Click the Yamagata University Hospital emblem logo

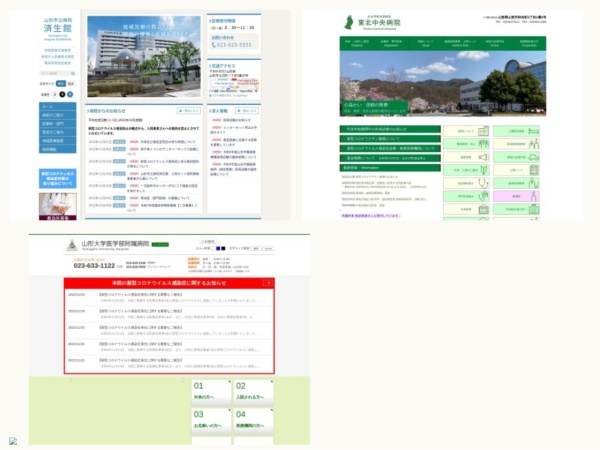click(72, 245)
